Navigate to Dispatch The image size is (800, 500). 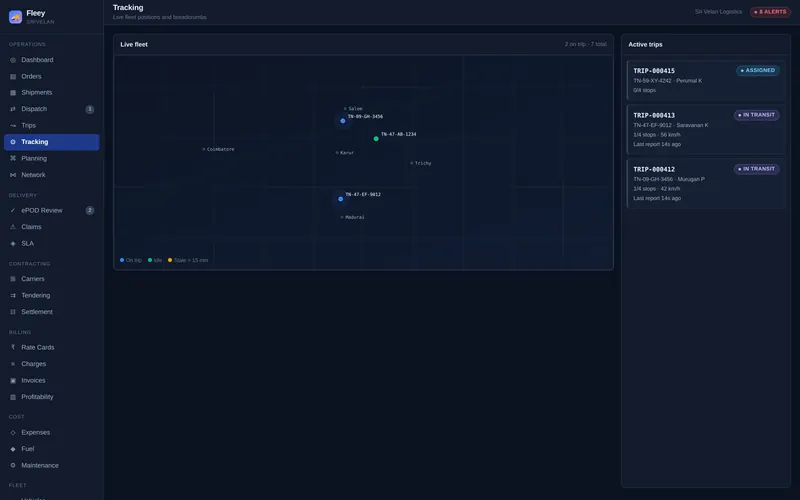pos(52,109)
